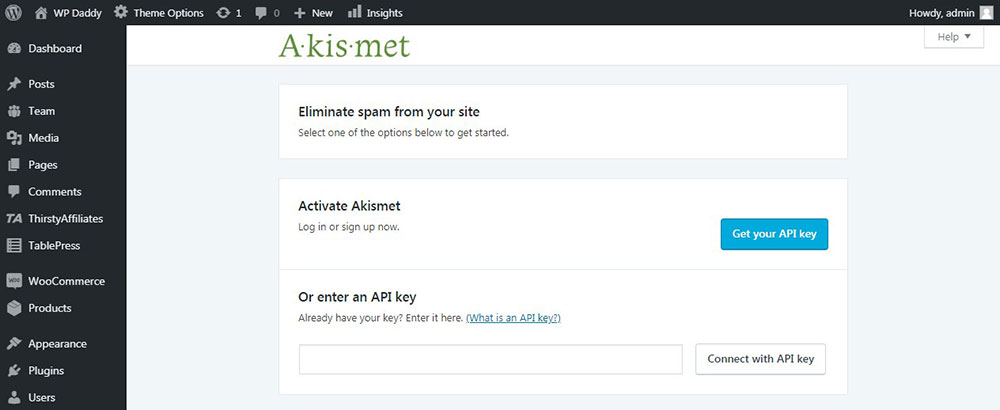
Task: Open the Dashboard gauge icon
Action: [x=13, y=48]
